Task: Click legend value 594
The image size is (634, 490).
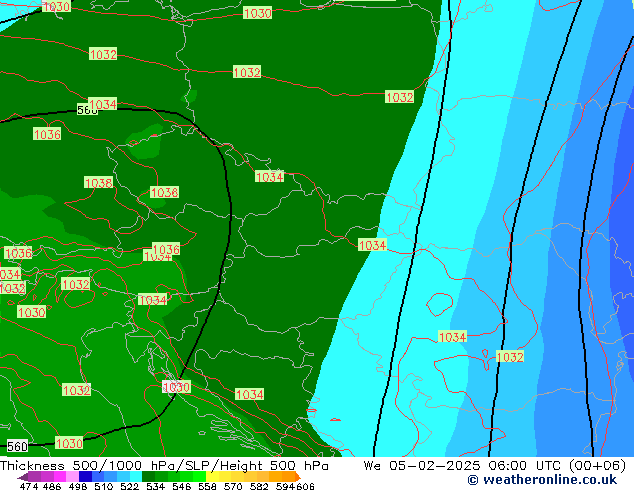Action: (285, 486)
